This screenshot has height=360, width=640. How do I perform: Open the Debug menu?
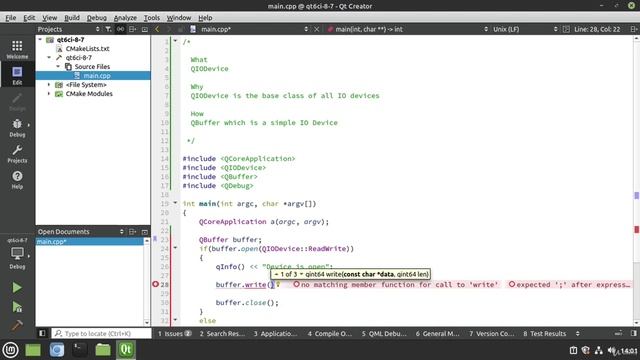[97, 18]
